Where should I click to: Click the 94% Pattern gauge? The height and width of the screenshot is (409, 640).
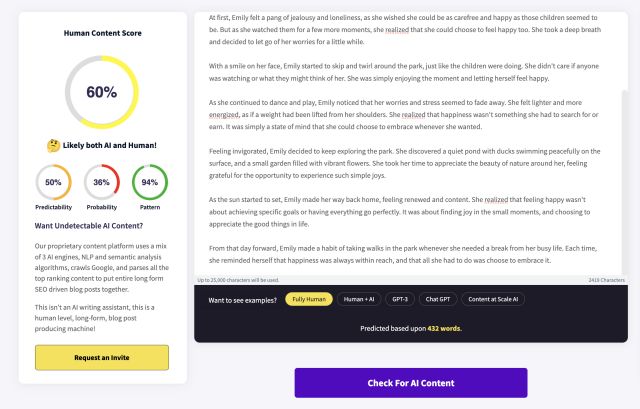150,182
